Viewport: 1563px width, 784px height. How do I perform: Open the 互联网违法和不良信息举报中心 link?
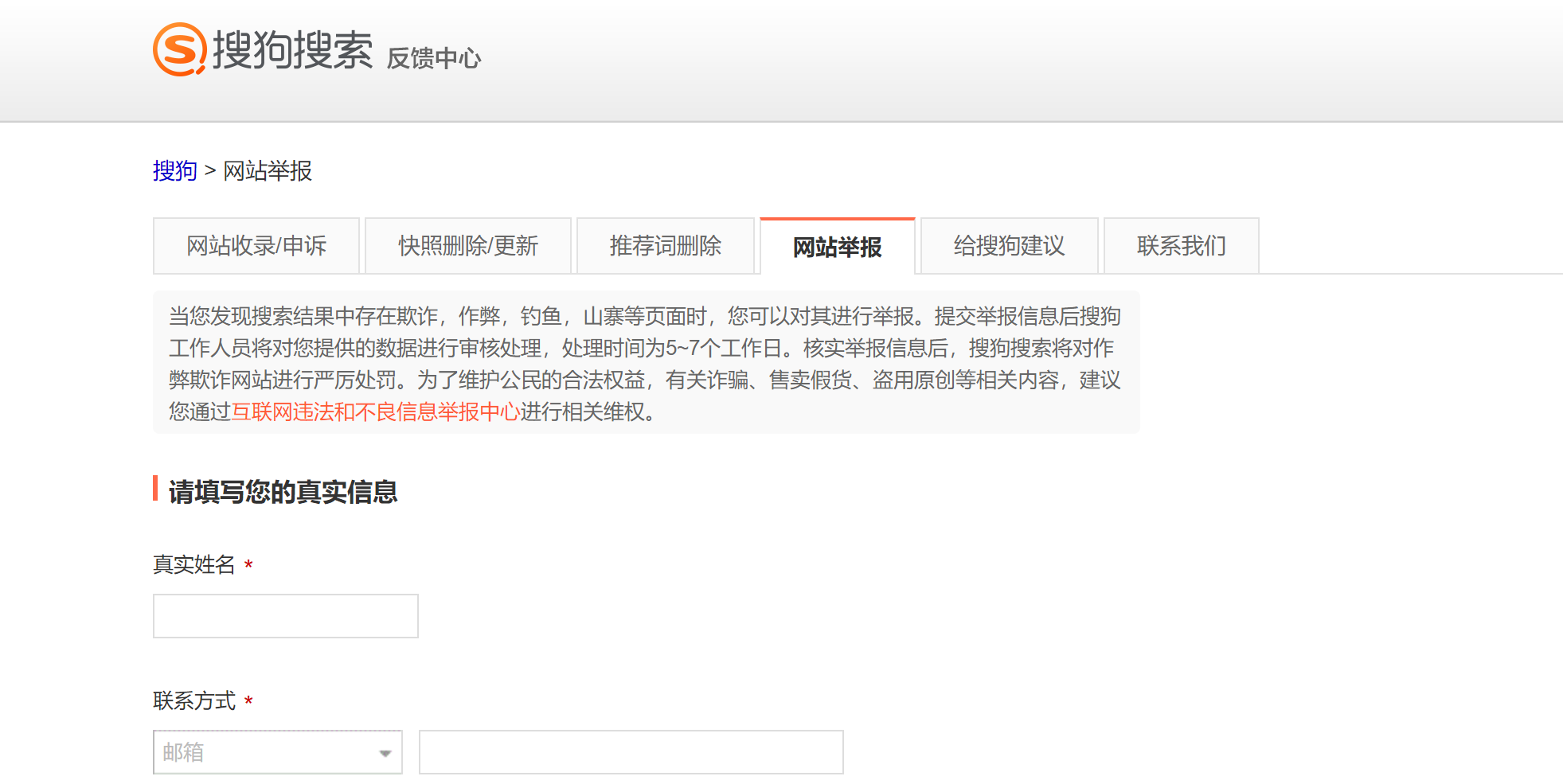375,412
